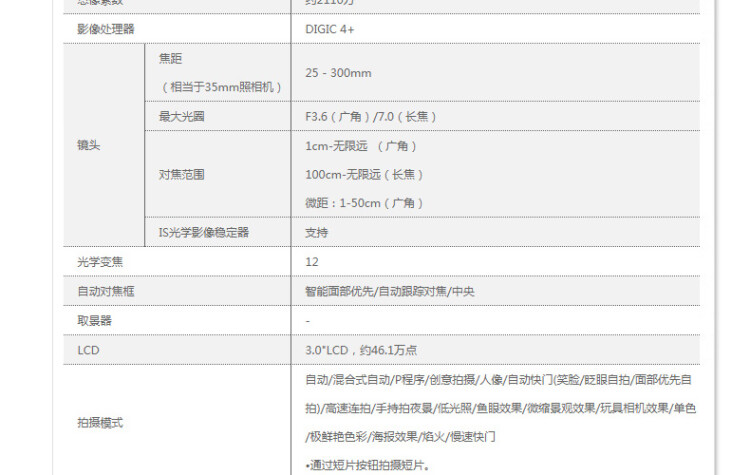Viewport: 750px width, 475px height.
Task: Select the 25 - 300mm focal length value
Action: click(338, 73)
